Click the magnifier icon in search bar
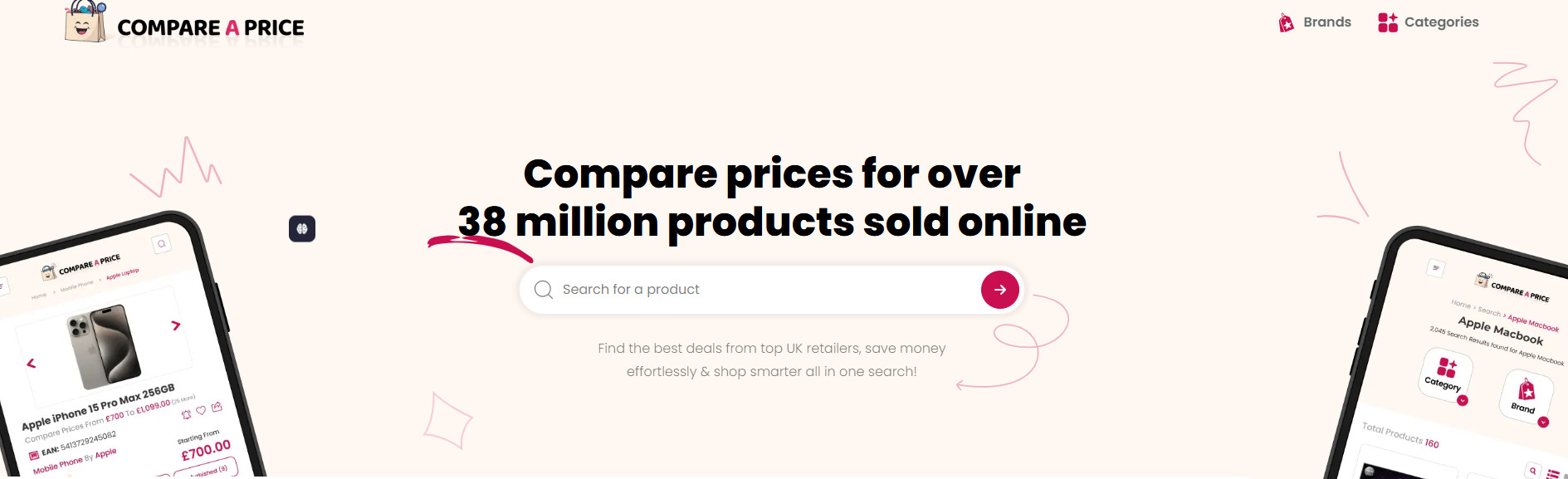This screenshot has height=479, width=1568. [544, 290]
